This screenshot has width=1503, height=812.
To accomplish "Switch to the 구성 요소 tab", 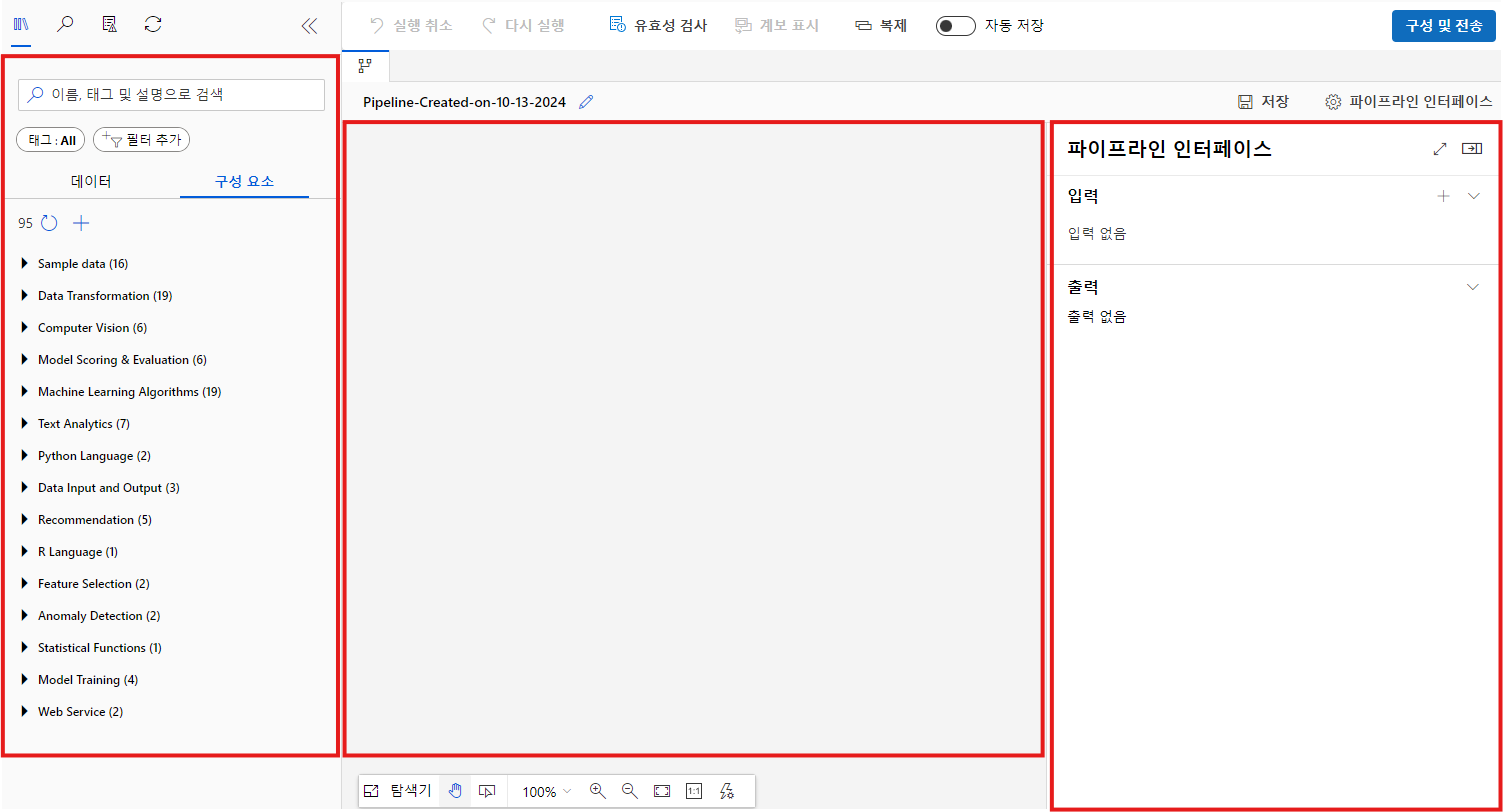I will [x=244, y=182].
